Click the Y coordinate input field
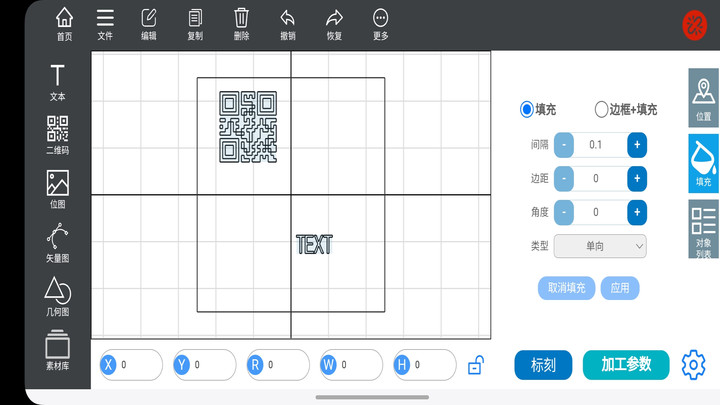The image size is (720, 405). click(x=205, y=365)
